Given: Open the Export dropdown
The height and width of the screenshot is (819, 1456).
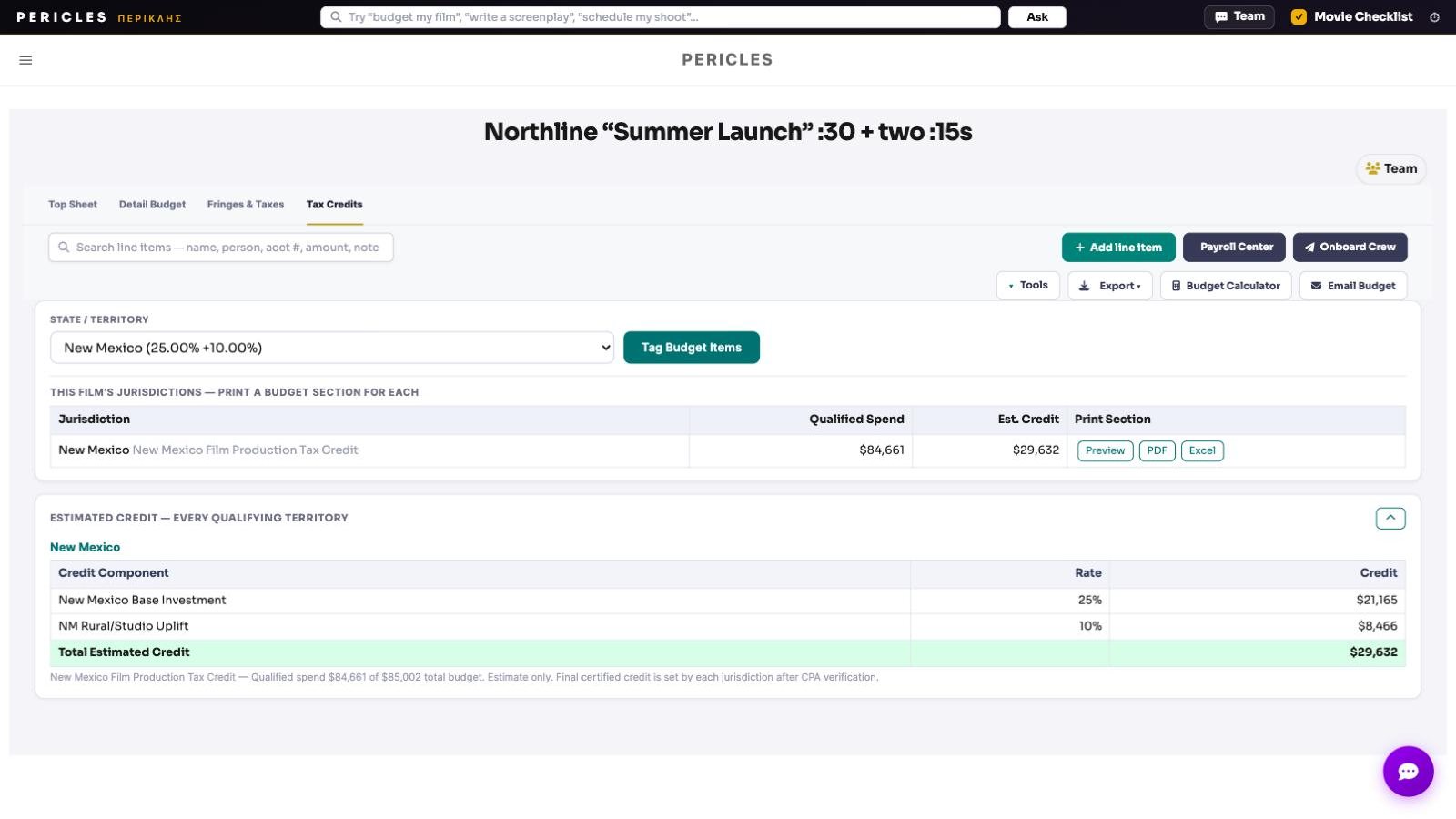Looking at the screenshot, I should pos(1110,286).
